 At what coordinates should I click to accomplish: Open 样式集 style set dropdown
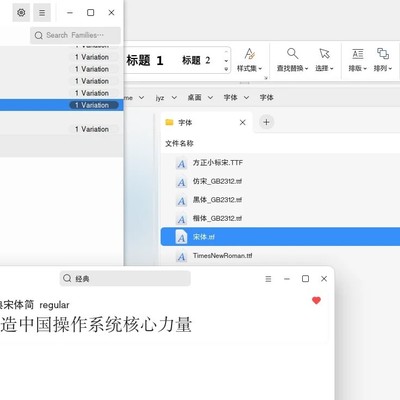[x=249, y=60]
